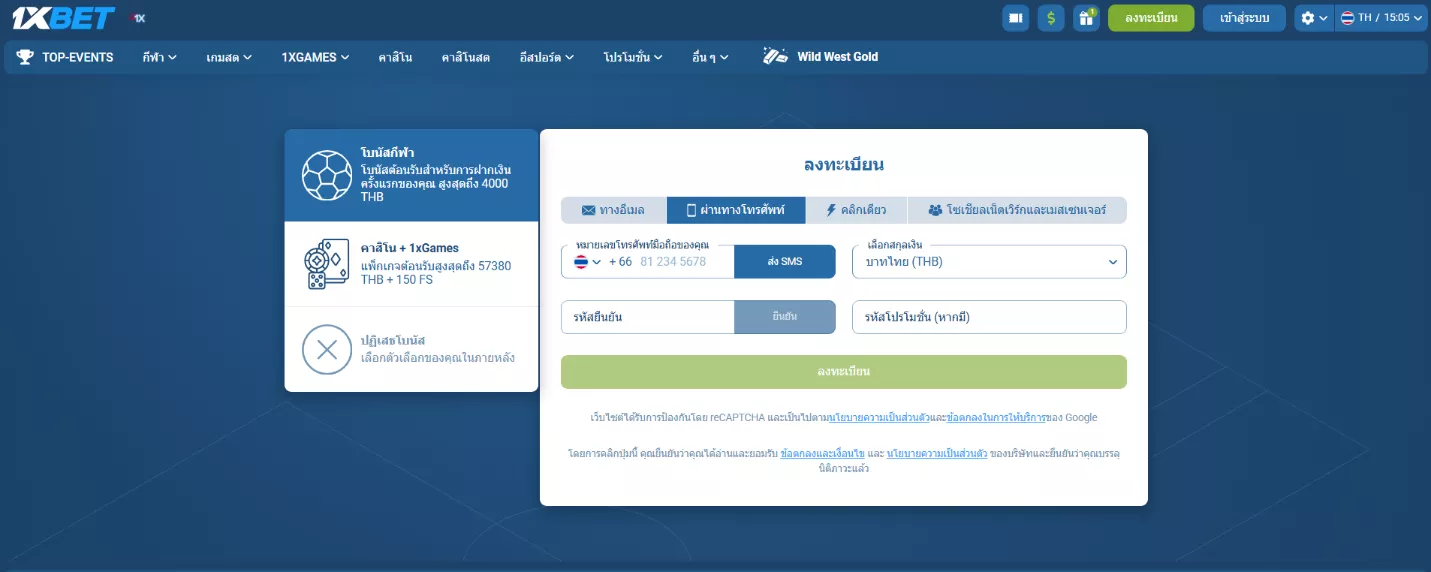Open ข้อตกลงและเงื่อนไข terms link
This screenshot has height=572, width=1431.
823,454
